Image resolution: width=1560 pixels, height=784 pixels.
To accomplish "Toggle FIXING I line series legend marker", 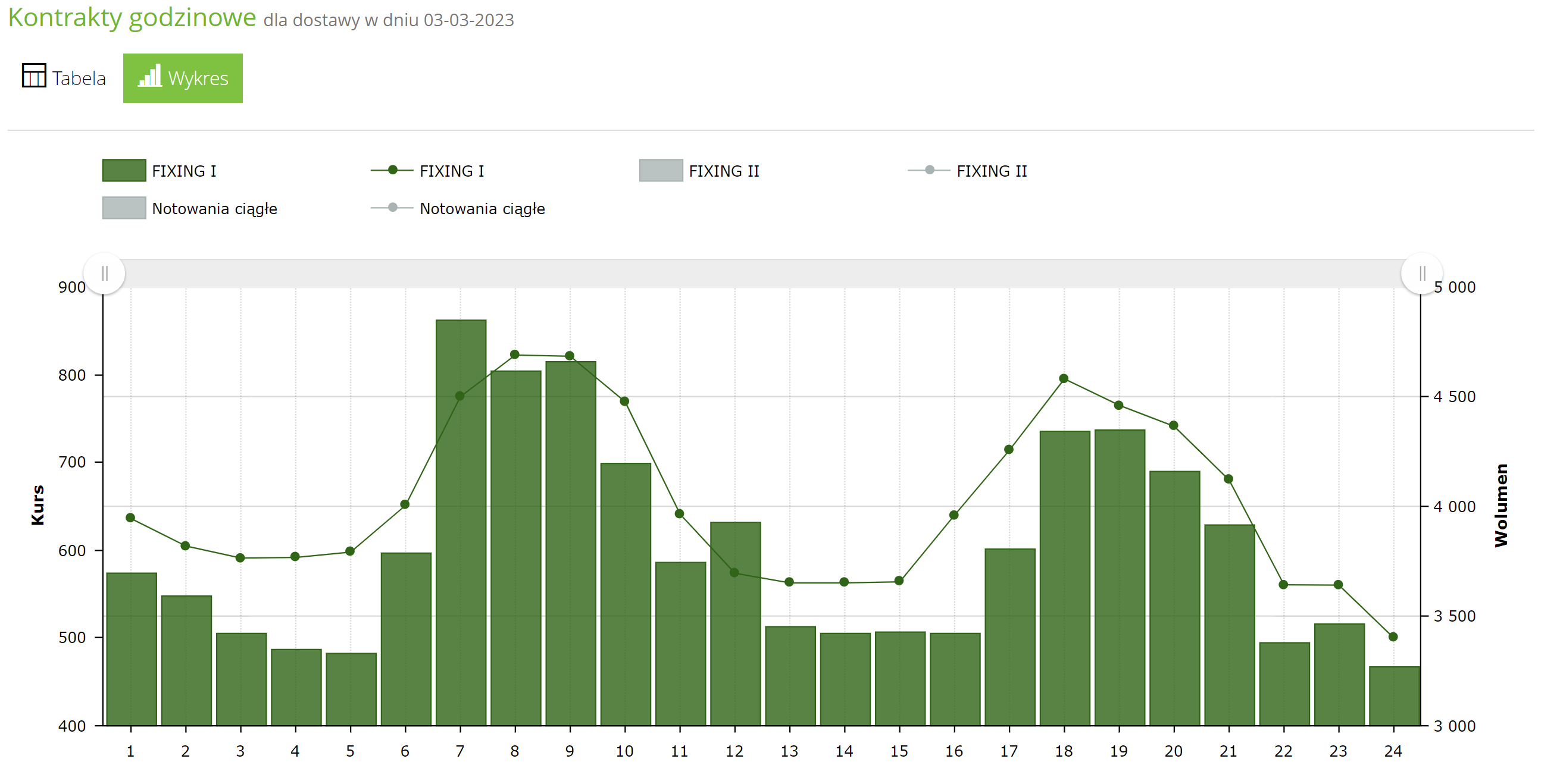I will (x=392, y=171).
